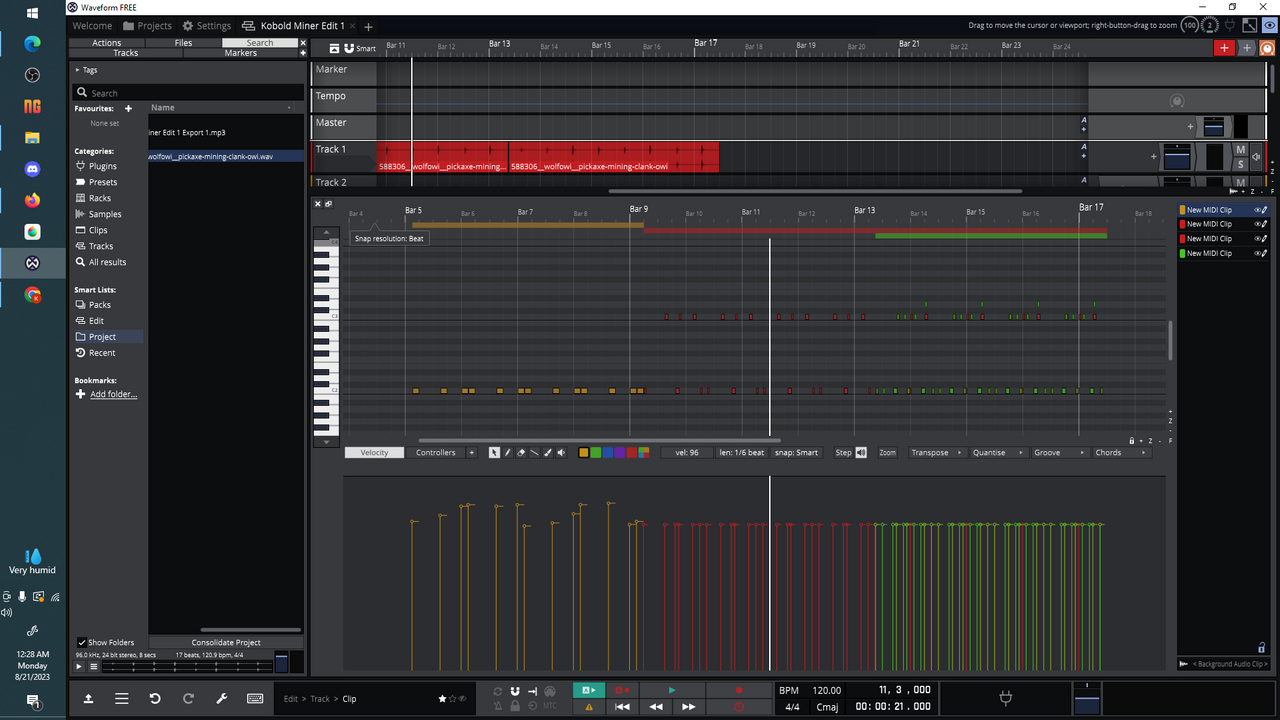Switch to the Projects tab
The height and width of the screenshot is (720, 1280).
(147, 26)
